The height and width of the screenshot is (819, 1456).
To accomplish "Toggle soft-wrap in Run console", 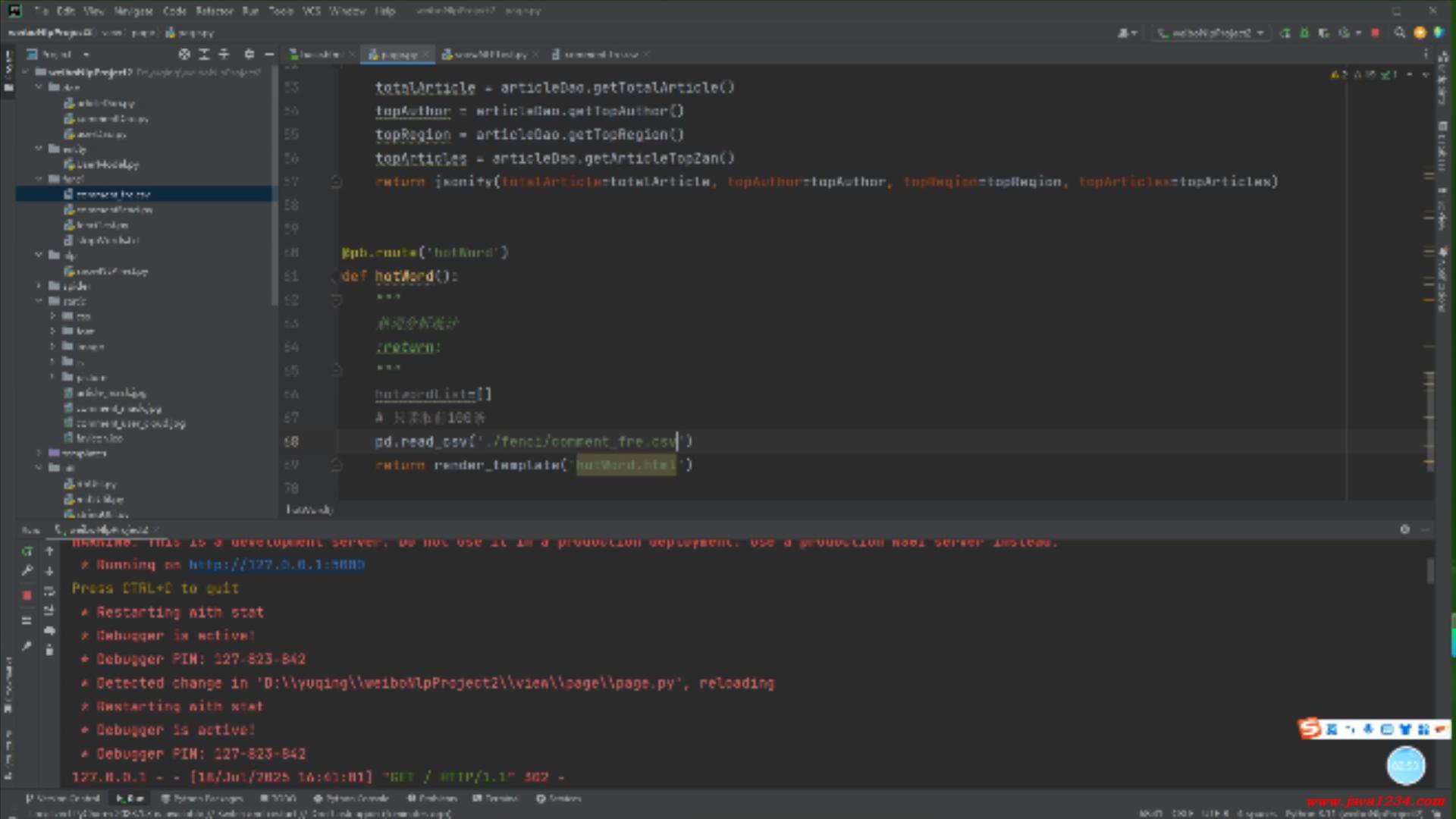I will [x=49, y=591].
